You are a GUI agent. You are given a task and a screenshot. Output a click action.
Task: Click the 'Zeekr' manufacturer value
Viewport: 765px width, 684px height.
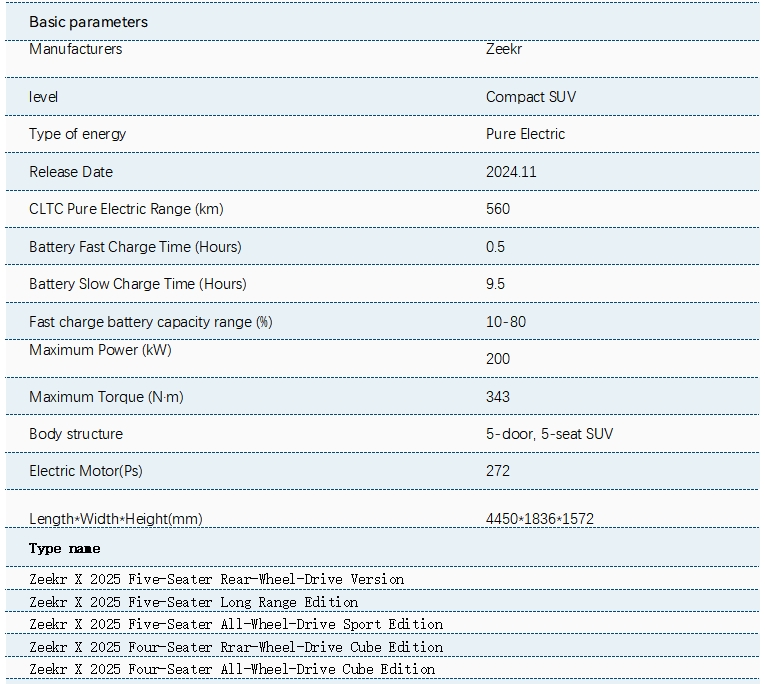[x=503, y=49]
